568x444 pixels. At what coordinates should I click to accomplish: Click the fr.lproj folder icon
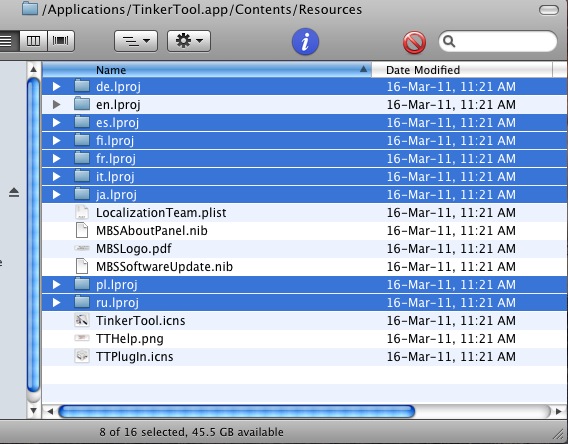(82, 158)
